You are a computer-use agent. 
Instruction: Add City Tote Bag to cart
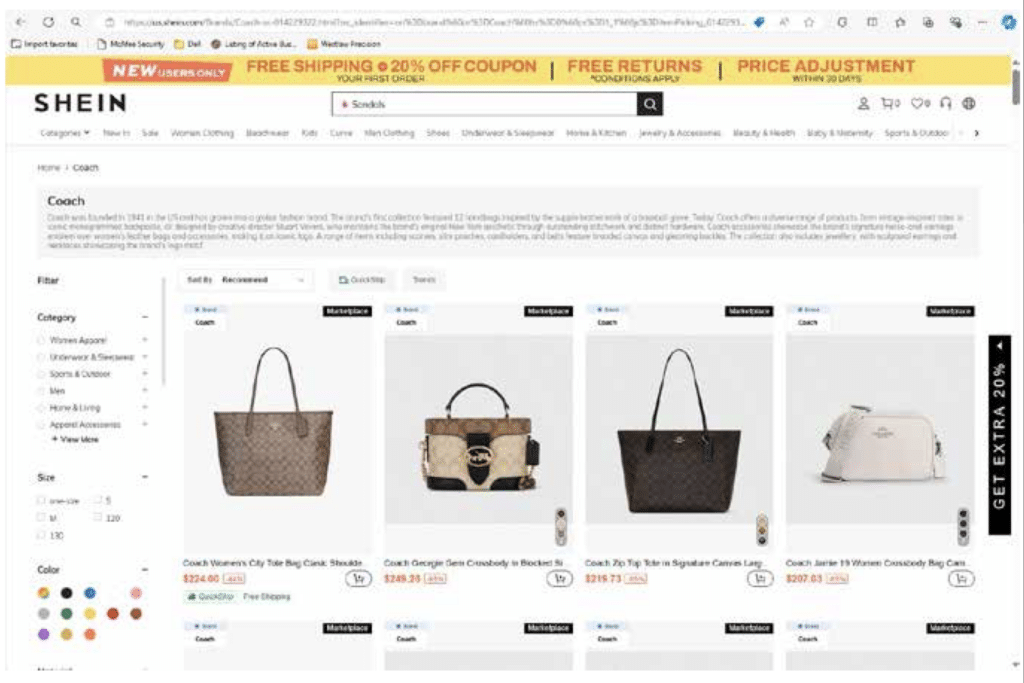(359, 579)
